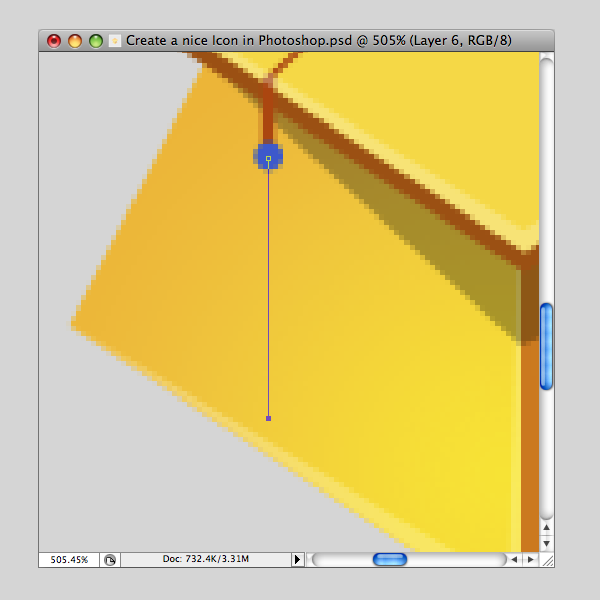Click the document title in the title bar
This screenshot has width=600, height=600.
[319, 41]
